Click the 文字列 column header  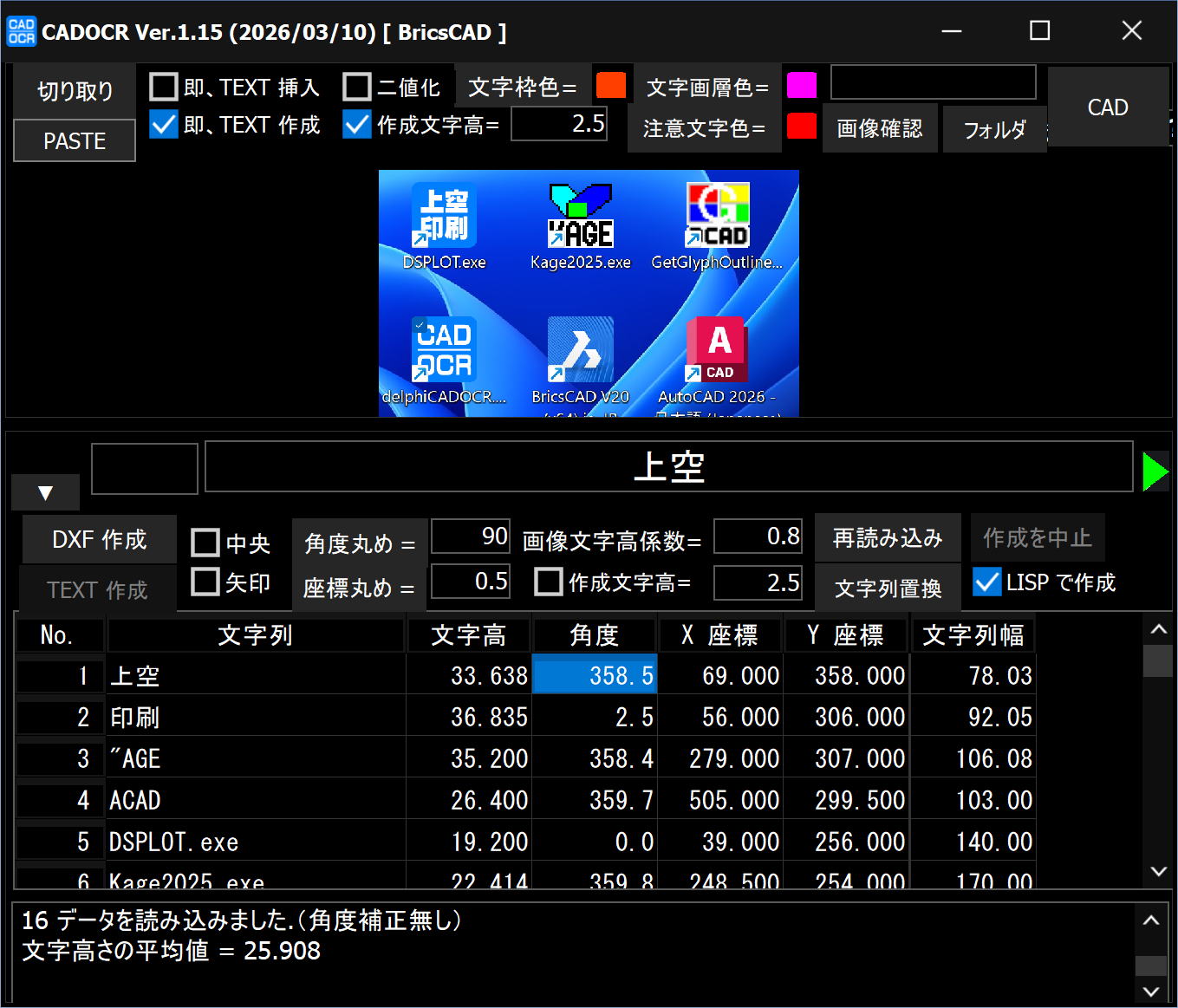click(255, 635)
